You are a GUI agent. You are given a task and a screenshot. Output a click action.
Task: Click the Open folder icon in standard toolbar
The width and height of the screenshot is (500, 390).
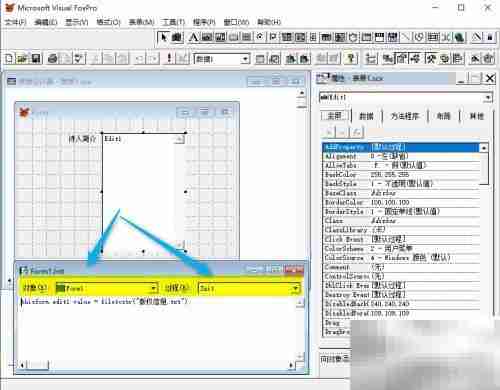pyautogui.click(x=22, y=59)
